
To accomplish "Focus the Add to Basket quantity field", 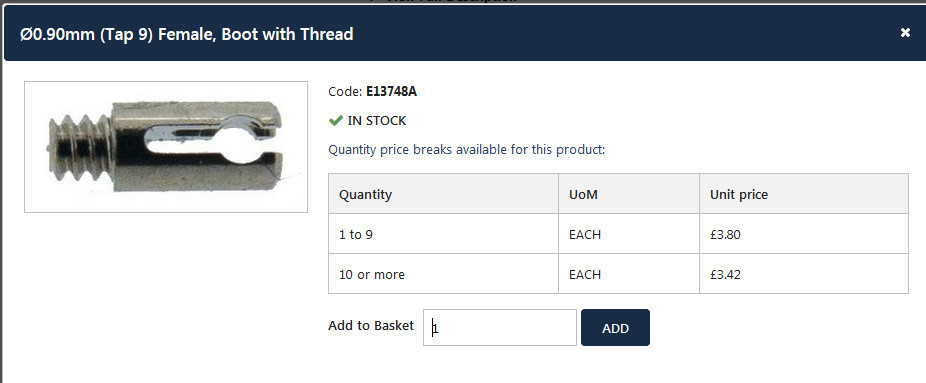I will (x=500, y=328).
